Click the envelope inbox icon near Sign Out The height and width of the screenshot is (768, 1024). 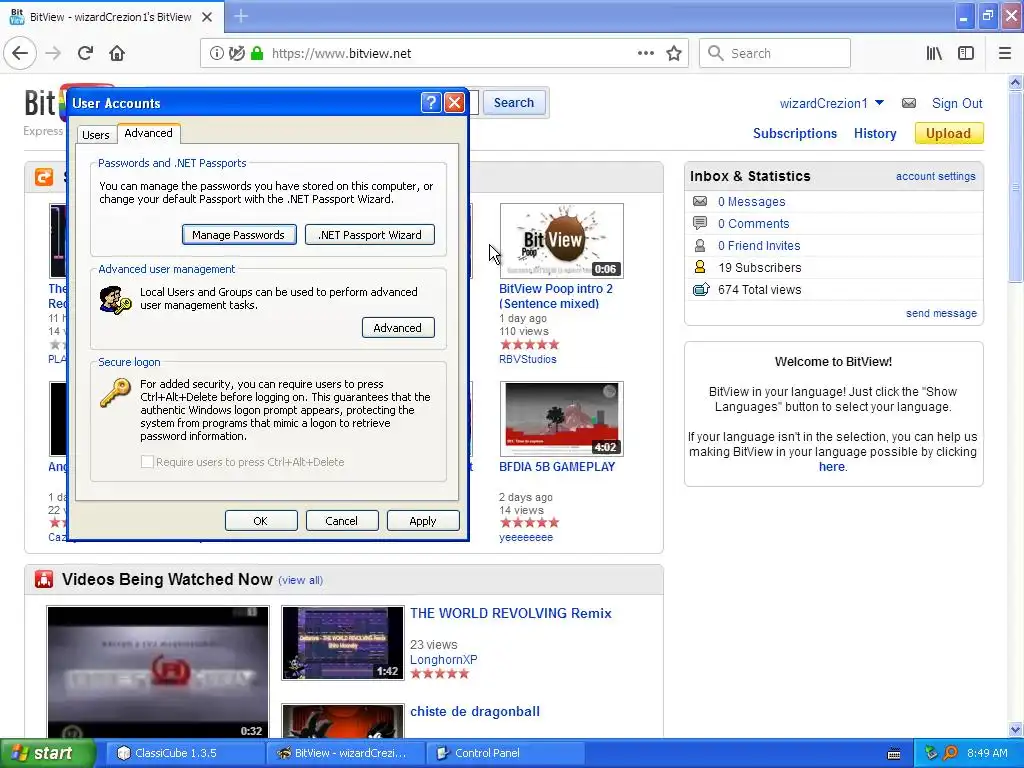click(x=908, y=103)
